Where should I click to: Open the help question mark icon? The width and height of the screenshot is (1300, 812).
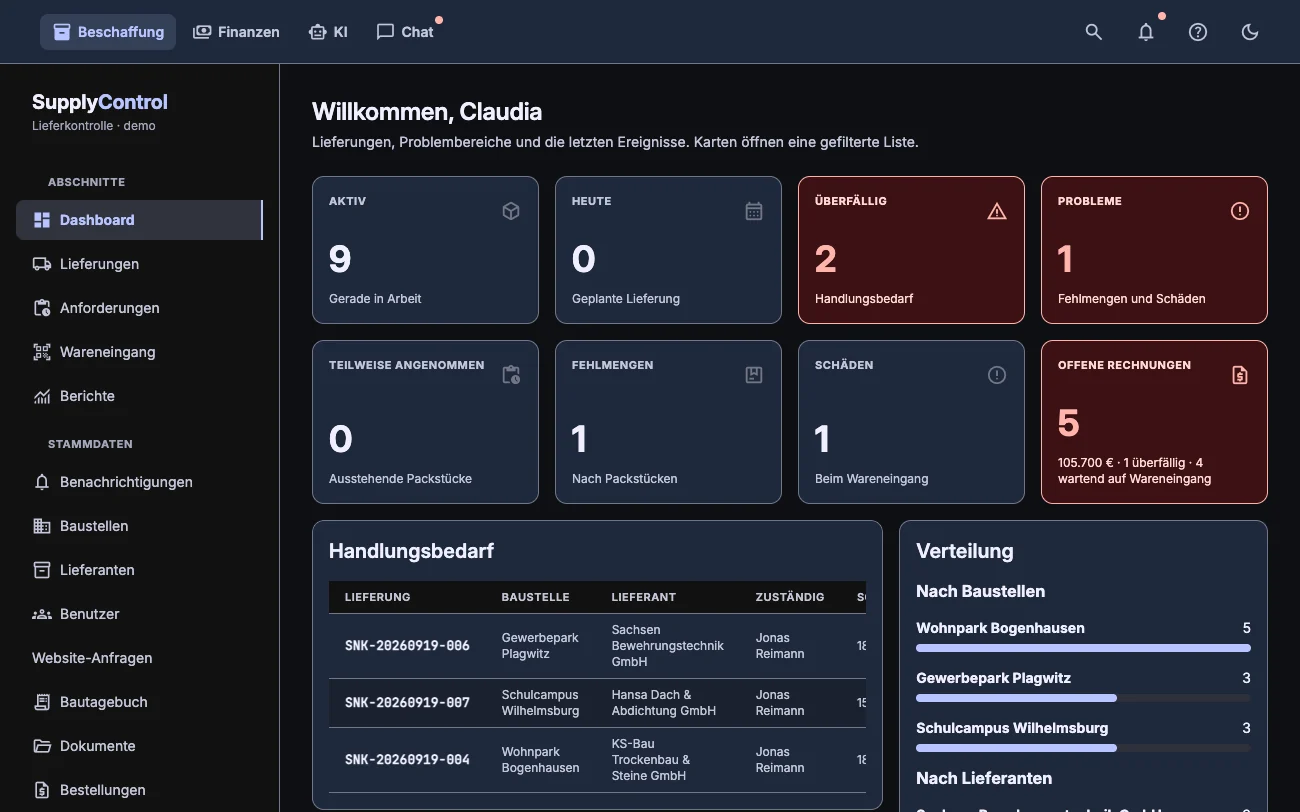pyautogui.click(x=1198, y=32)
